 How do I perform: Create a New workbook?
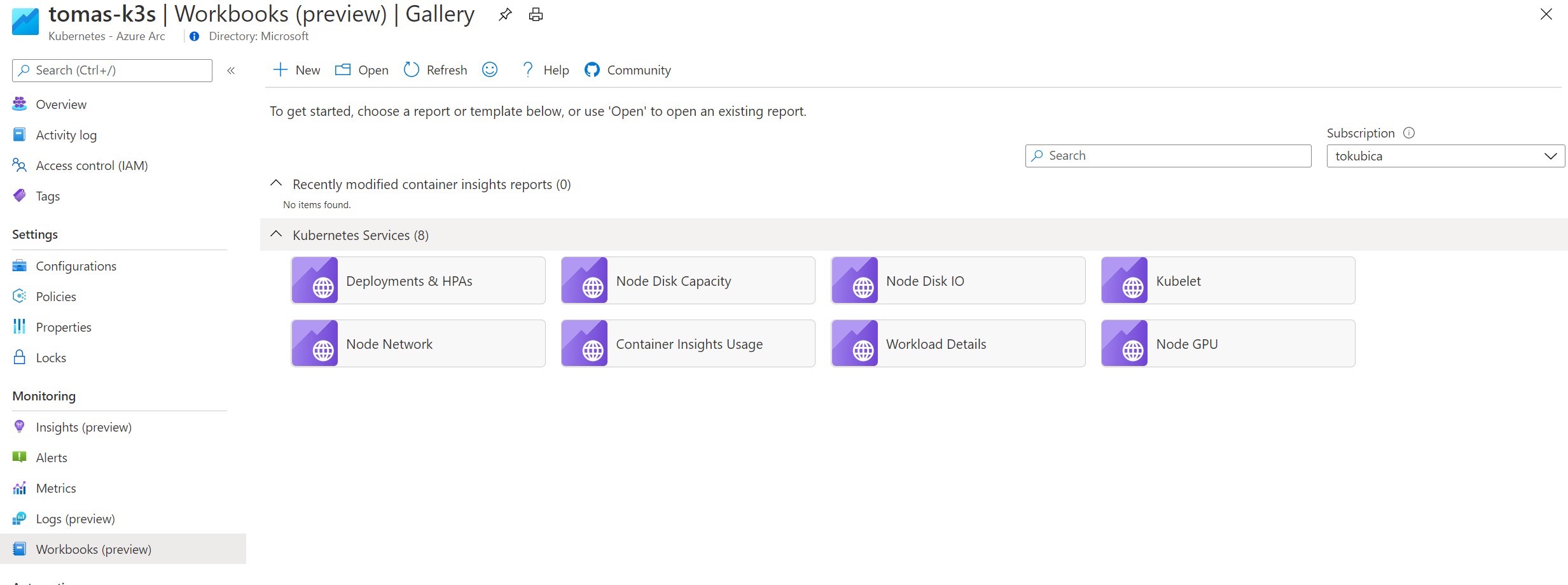tap(296, 70)
